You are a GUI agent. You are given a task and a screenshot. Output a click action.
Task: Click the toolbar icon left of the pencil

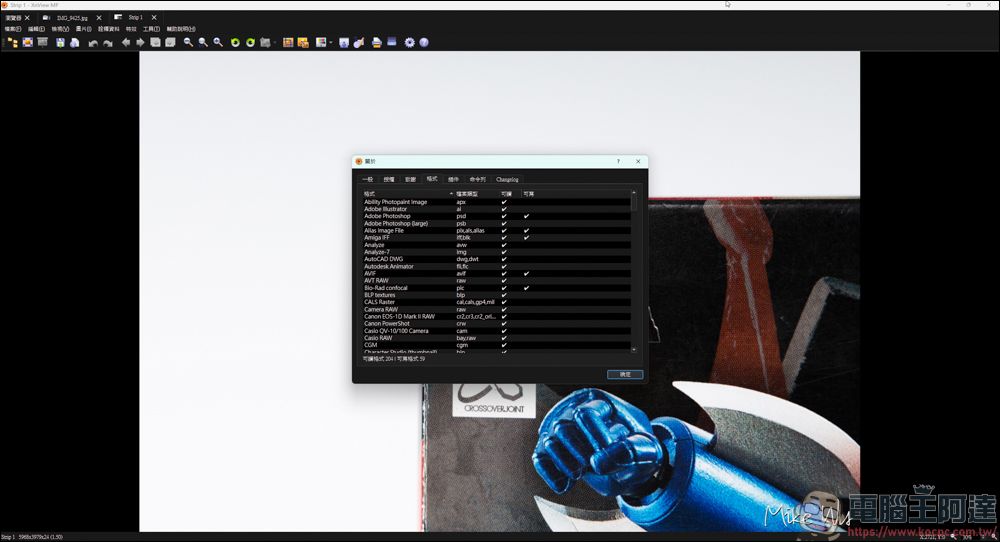[x=344, y=43]
